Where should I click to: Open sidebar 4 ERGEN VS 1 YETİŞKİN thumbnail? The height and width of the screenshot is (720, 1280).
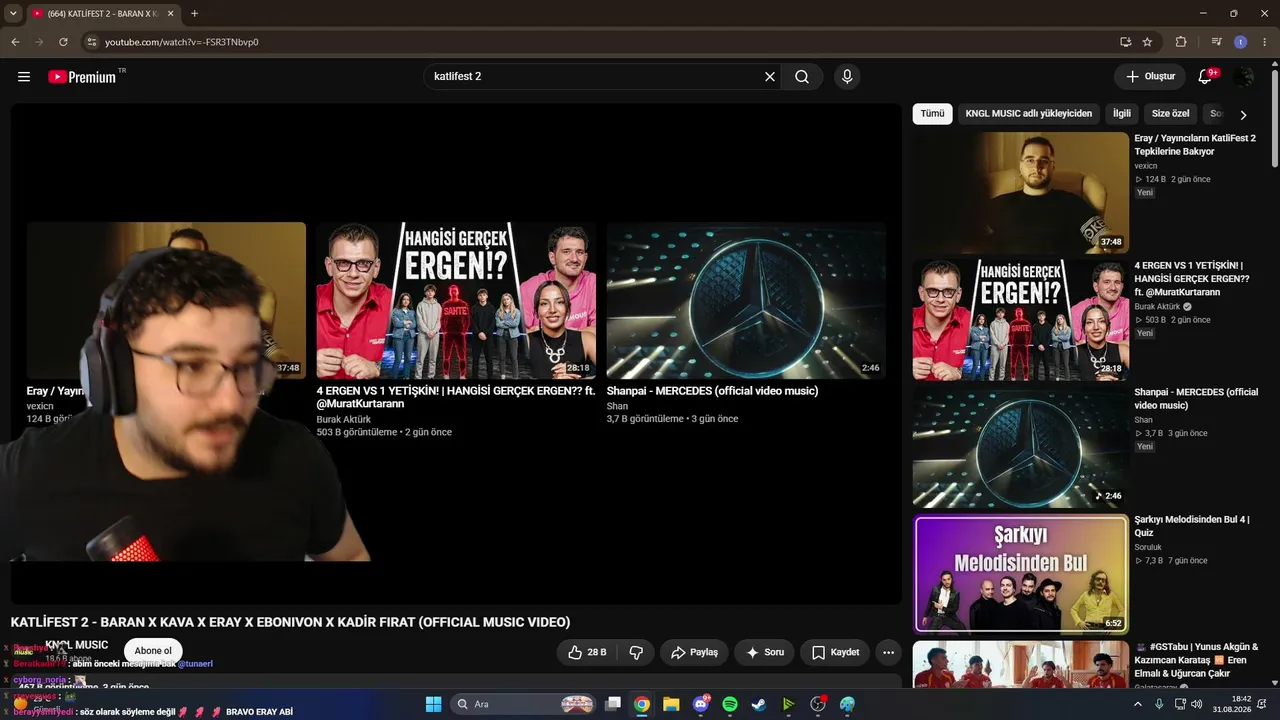(1020, 320)
